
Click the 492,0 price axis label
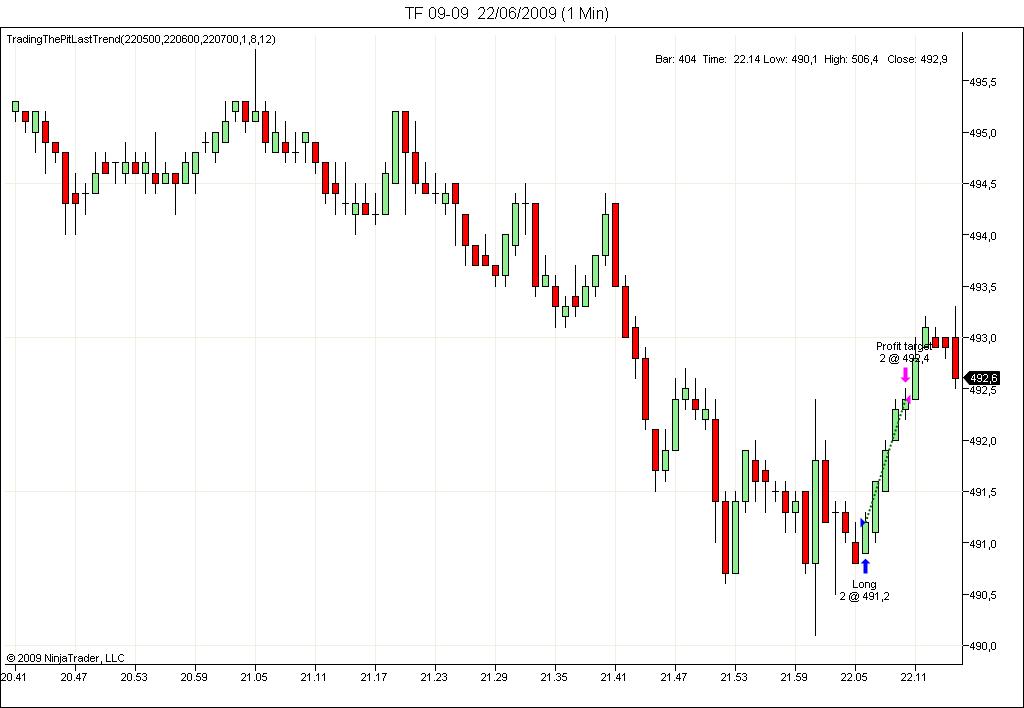click(x=984, y=441)
